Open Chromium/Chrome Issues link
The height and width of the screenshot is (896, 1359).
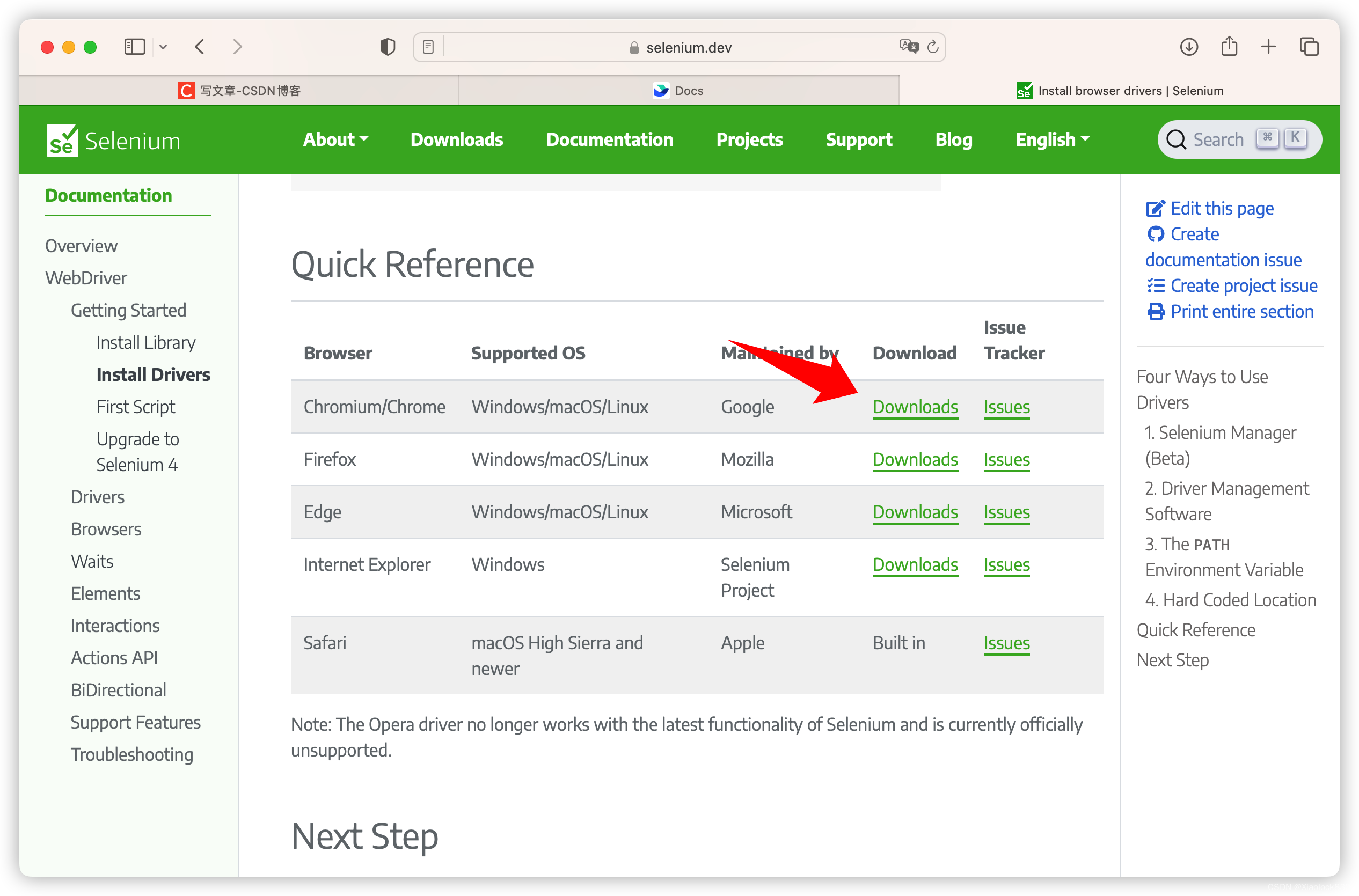pyautogui.click(x=1006, y=407)
